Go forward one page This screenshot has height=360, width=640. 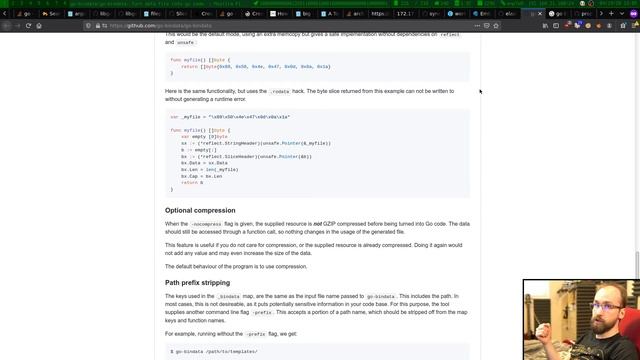17,26
